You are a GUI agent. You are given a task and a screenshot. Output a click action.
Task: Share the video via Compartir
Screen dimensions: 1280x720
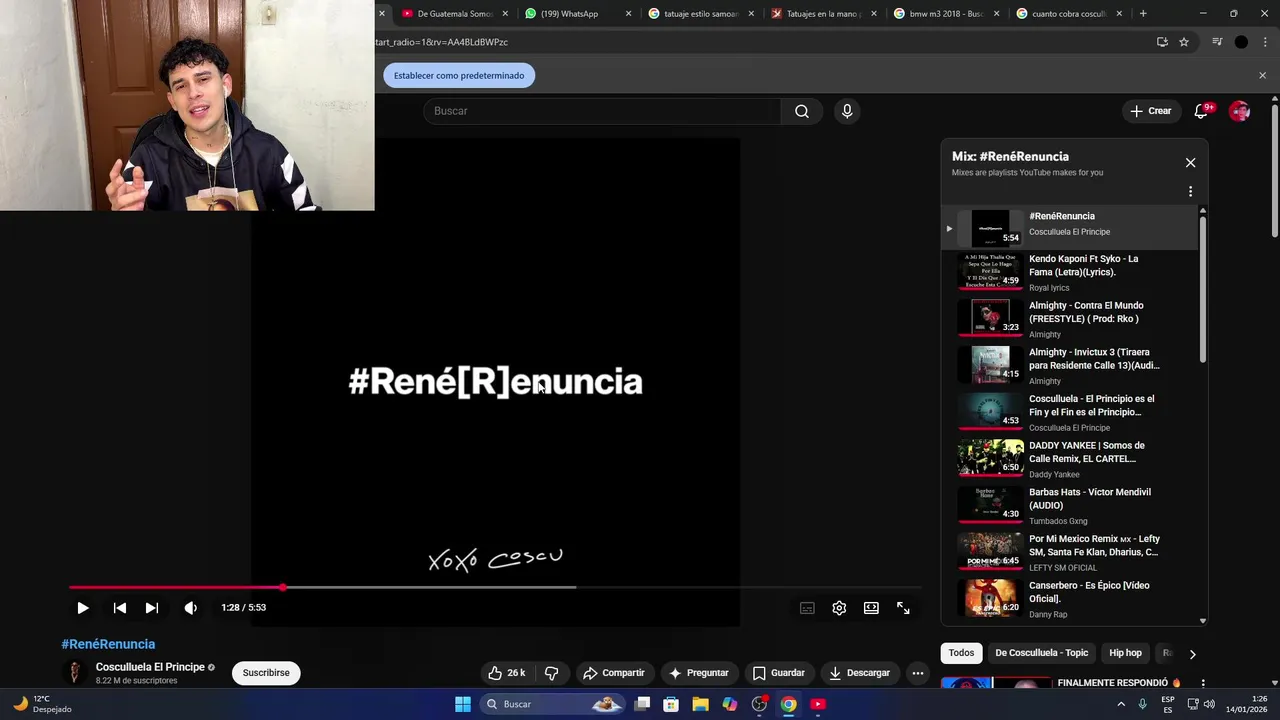614,673
